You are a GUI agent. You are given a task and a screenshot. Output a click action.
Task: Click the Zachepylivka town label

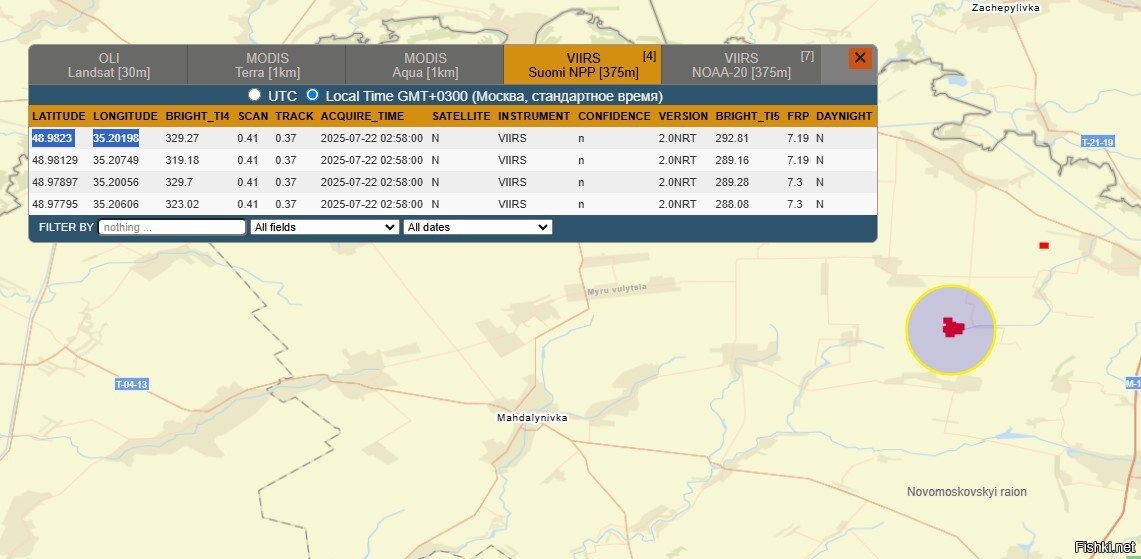(x=1006, y=7)
